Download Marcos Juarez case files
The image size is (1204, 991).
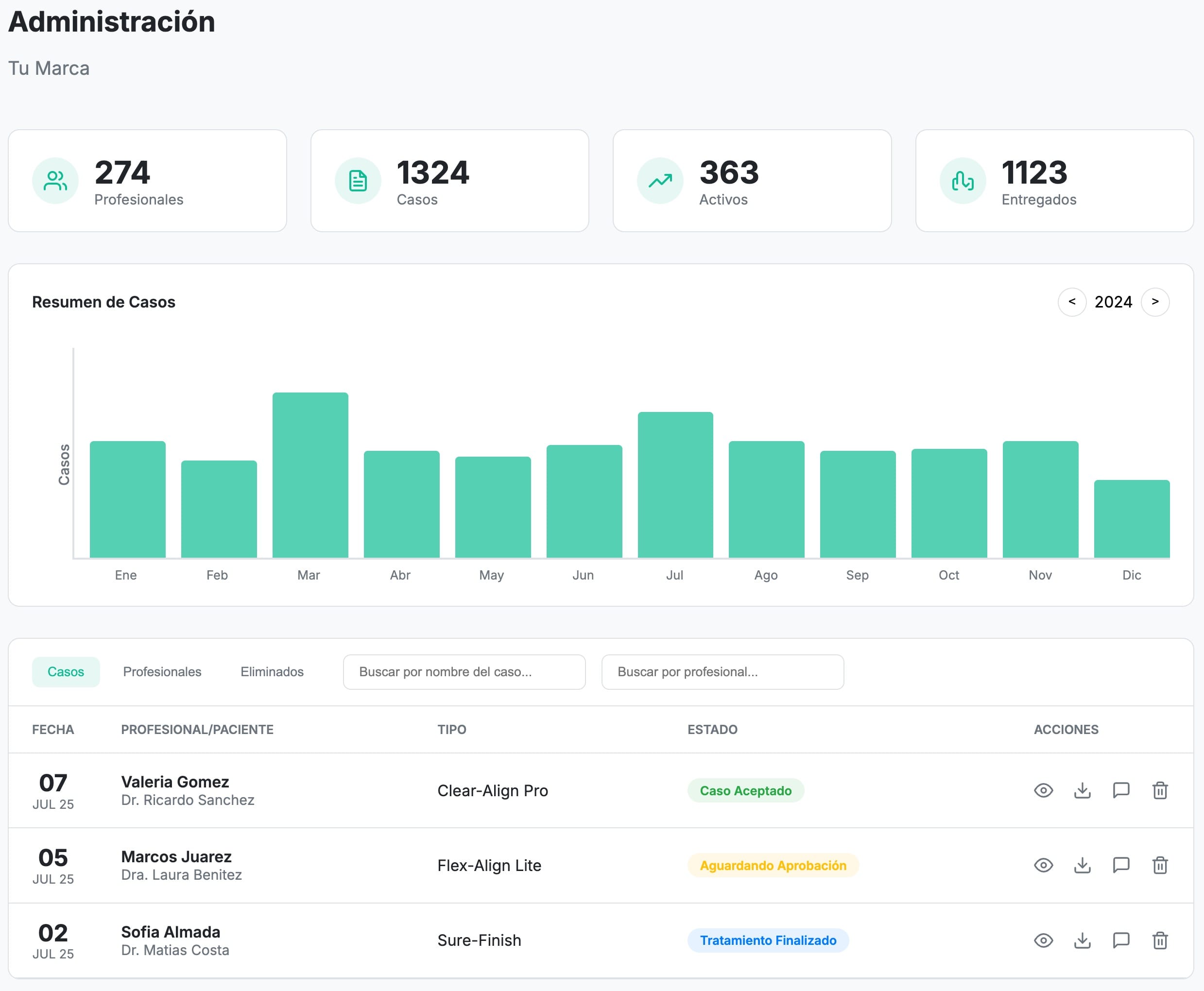coord(1082,865)
